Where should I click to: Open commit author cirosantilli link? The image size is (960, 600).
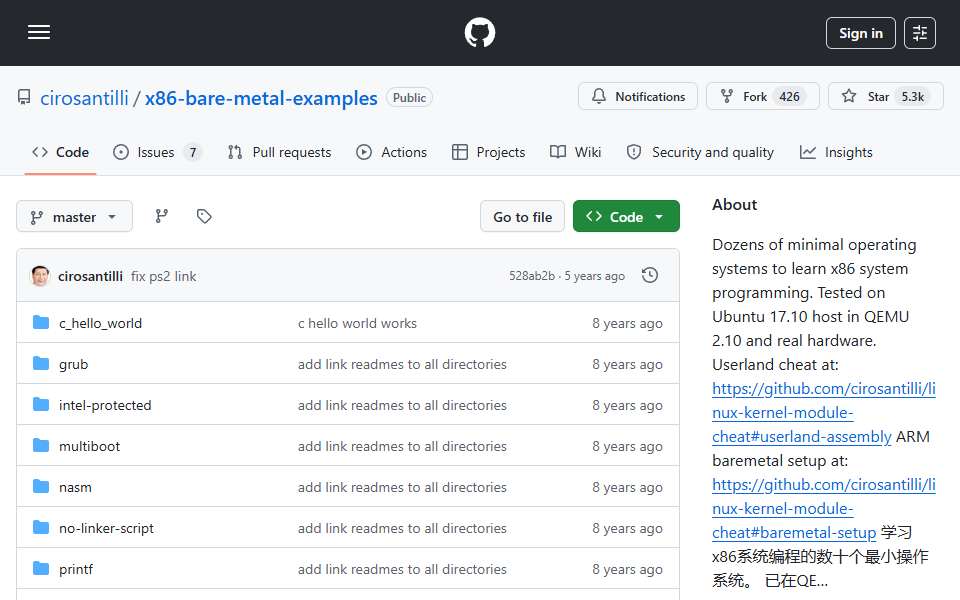click(x=90, y=276)
